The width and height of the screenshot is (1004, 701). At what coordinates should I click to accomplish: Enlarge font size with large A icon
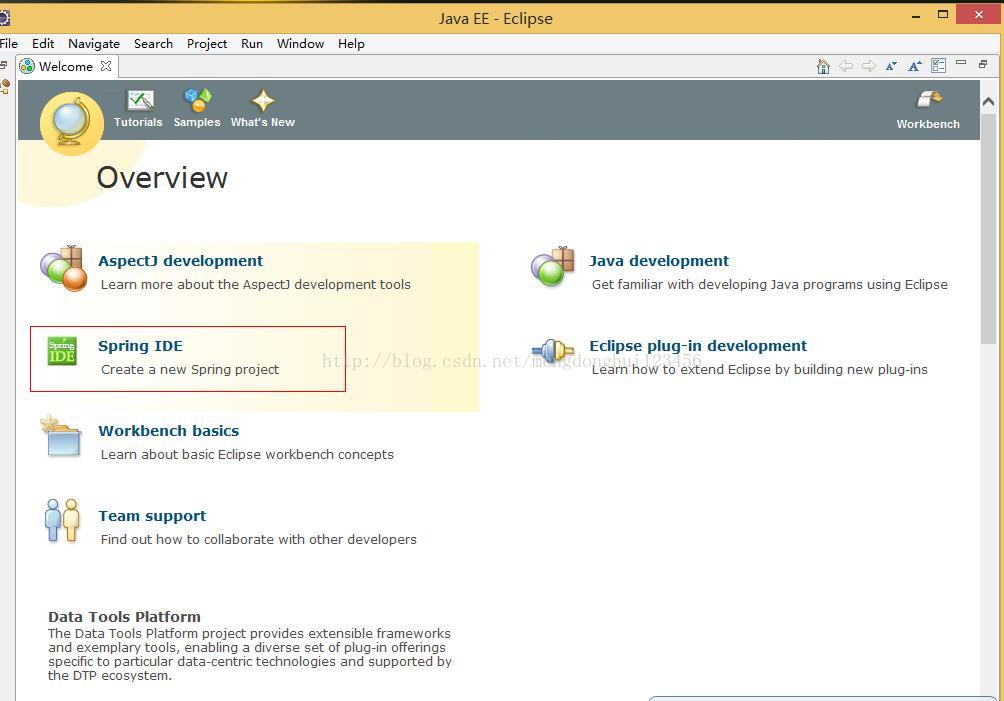(915, 66)
